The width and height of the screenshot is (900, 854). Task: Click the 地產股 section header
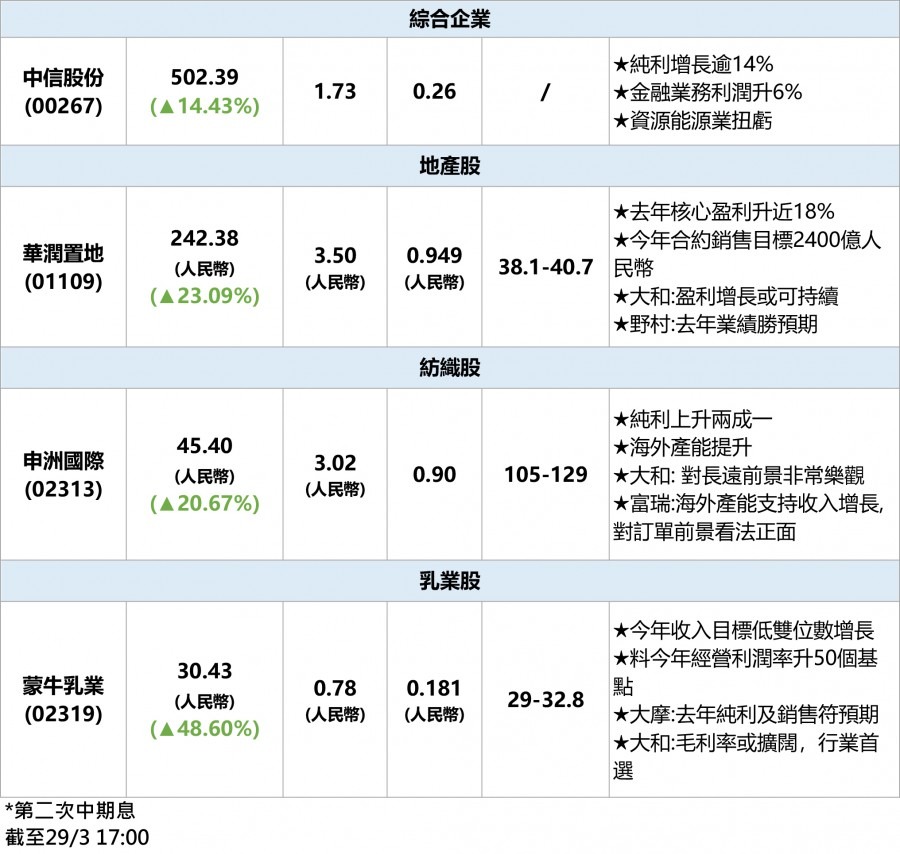click(x=449, y=166)
